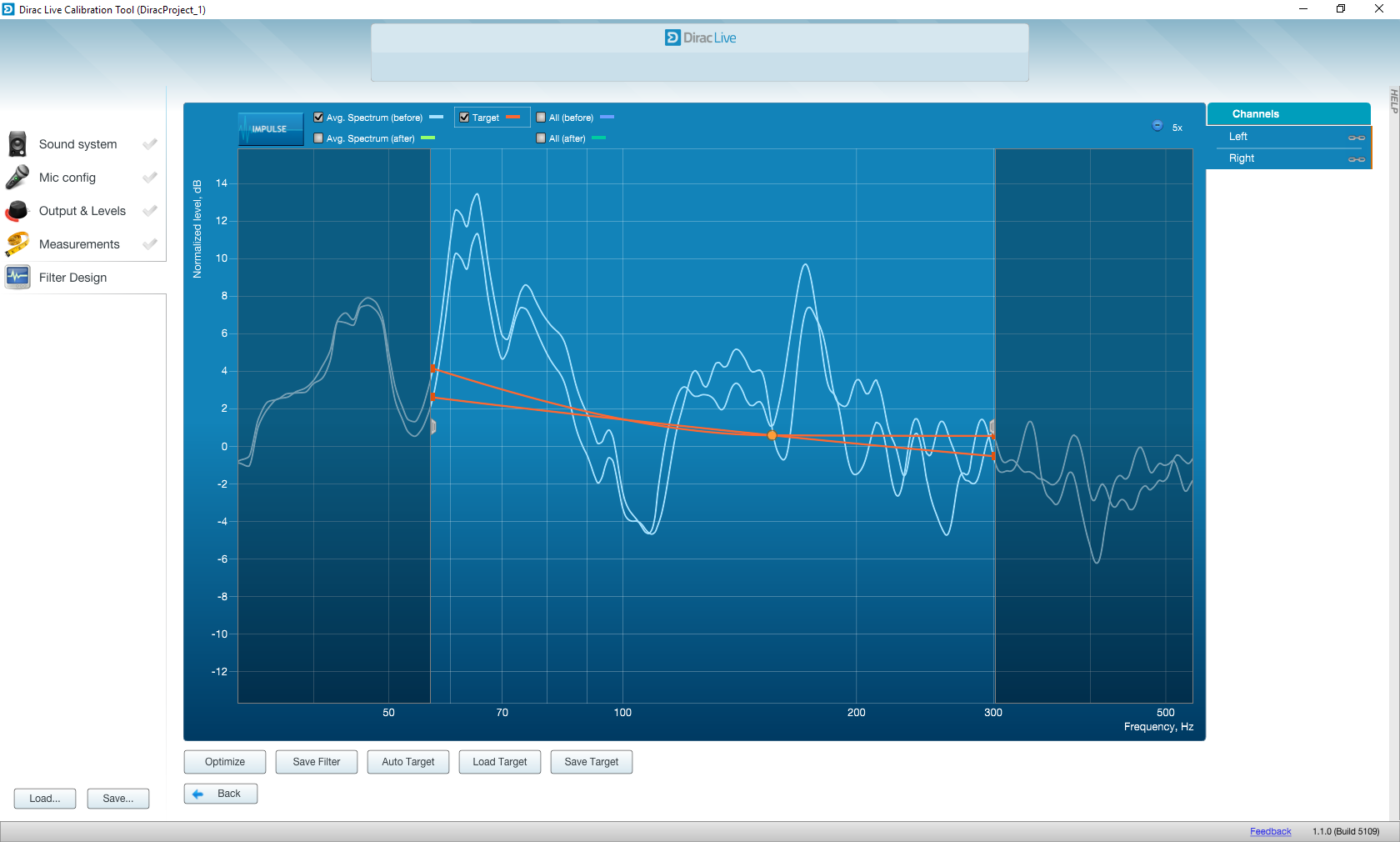Click the Impulse response view button

271,129
